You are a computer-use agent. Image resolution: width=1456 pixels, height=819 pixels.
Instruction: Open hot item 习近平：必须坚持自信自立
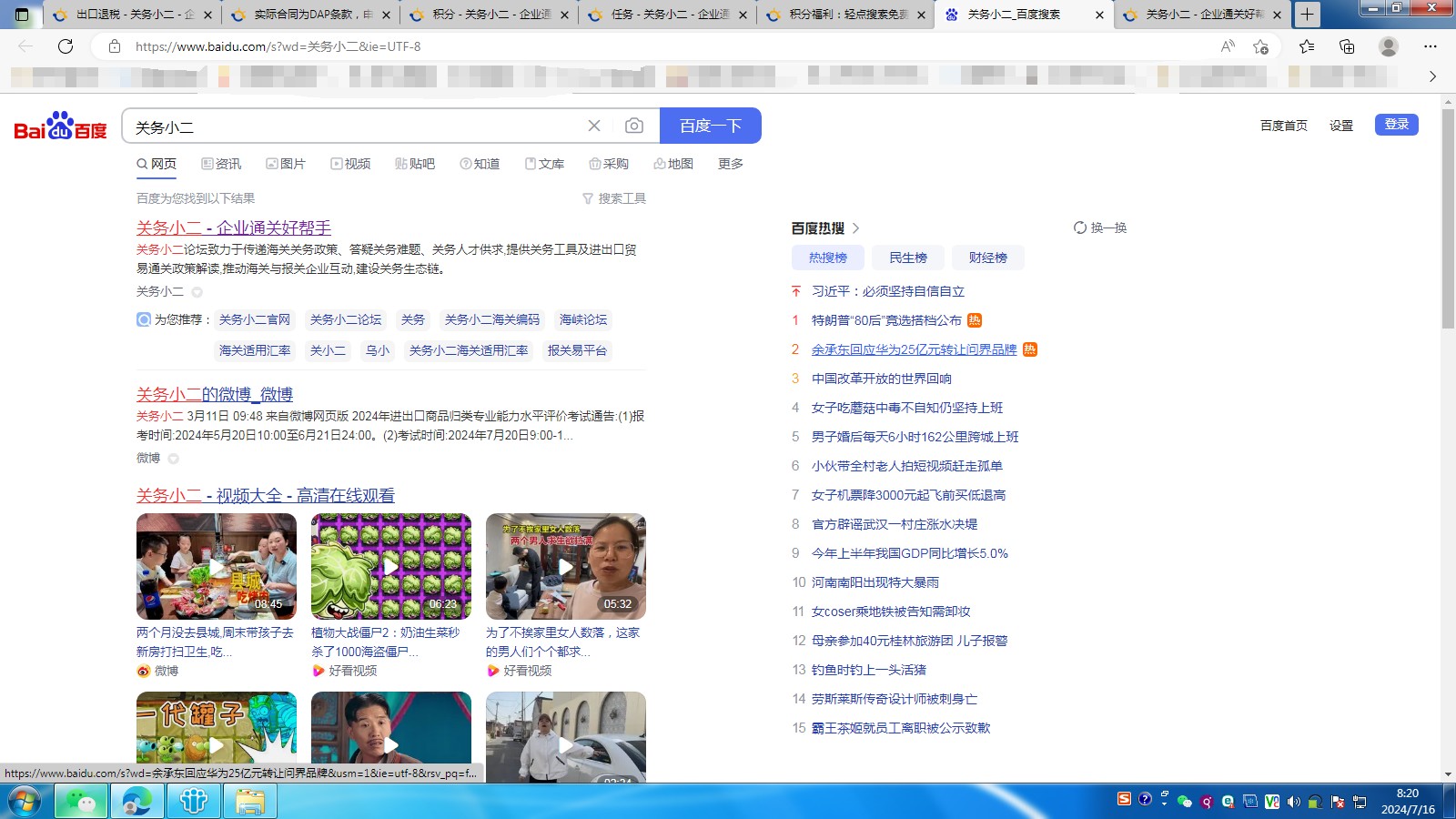coord(888,291)
